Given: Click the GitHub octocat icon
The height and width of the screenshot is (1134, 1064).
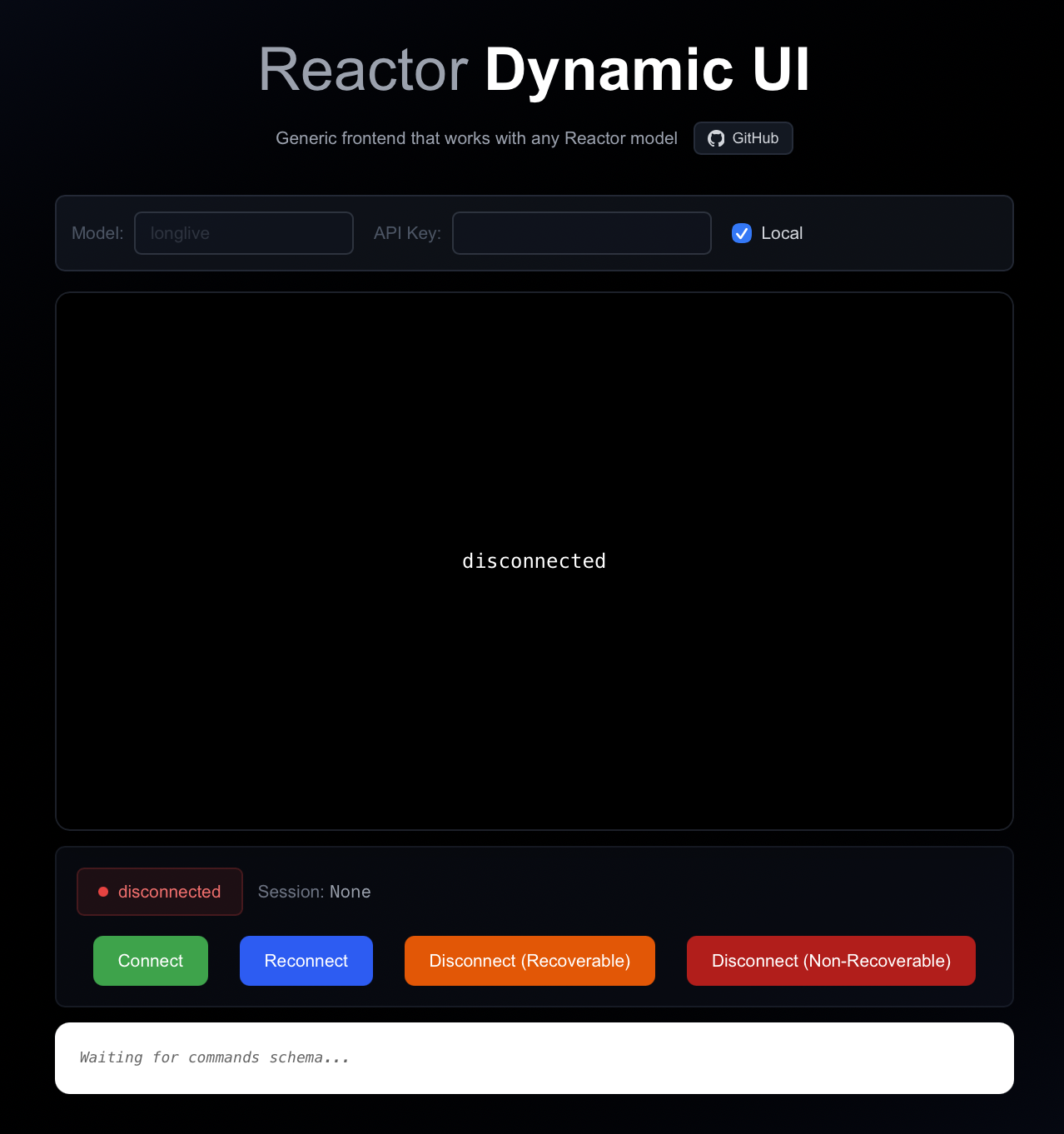Looking at the screenshot, I should 716,138.
